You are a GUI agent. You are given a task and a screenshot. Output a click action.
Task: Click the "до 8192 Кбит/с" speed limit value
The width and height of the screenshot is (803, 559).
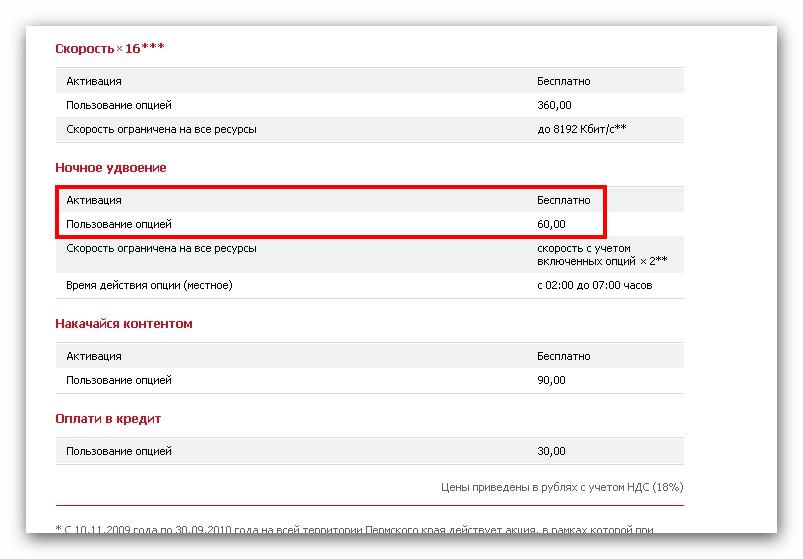581,129
